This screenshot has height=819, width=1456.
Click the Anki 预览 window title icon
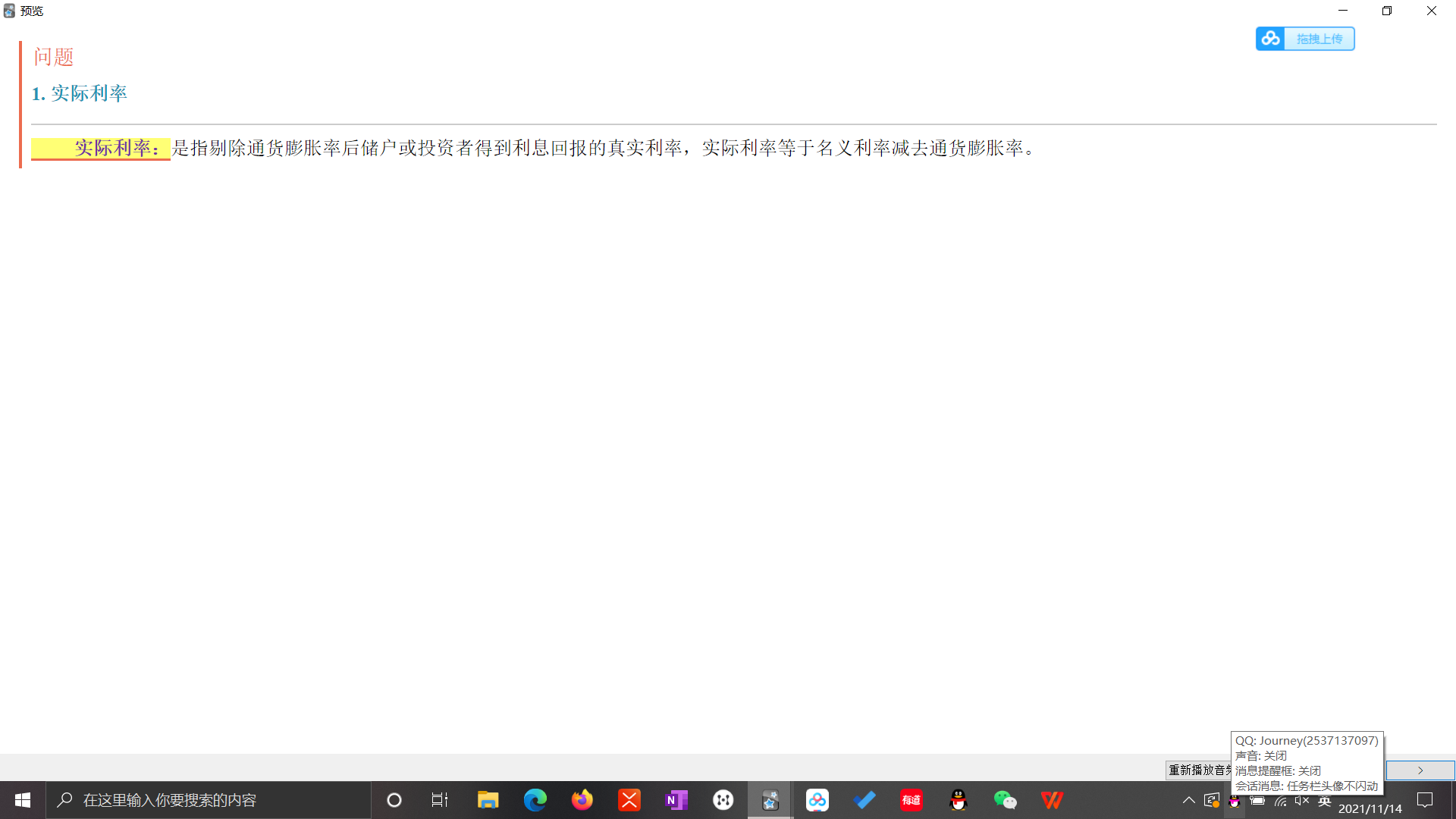pyautogui.click(x=9, y=11)
